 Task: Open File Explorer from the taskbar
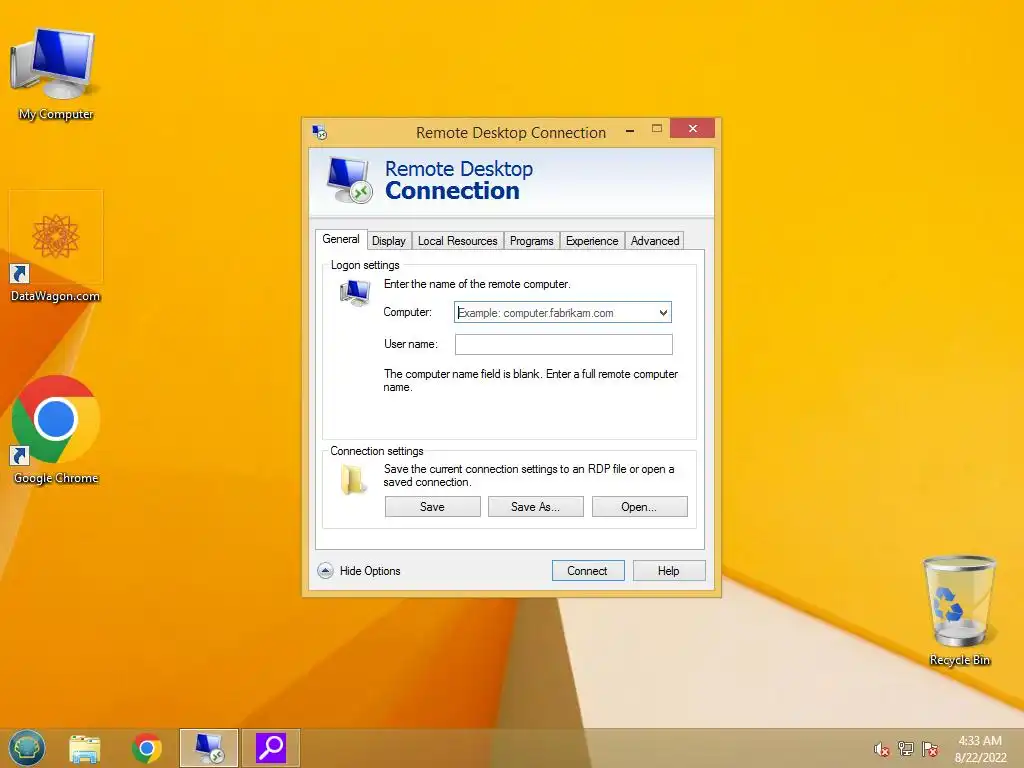click(85, 748)
